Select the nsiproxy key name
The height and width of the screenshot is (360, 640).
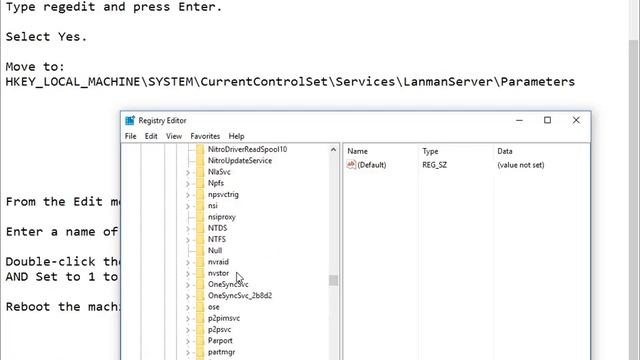(222, 217)
